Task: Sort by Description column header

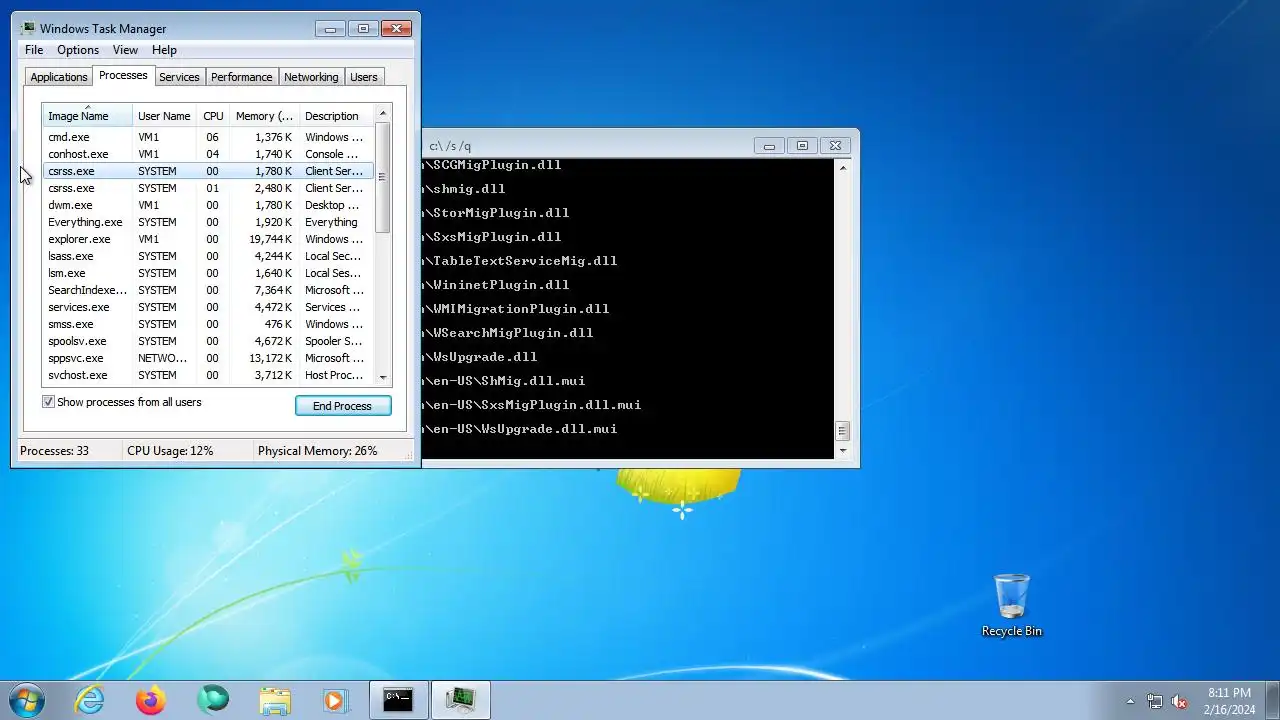Action: click(336, 116)
